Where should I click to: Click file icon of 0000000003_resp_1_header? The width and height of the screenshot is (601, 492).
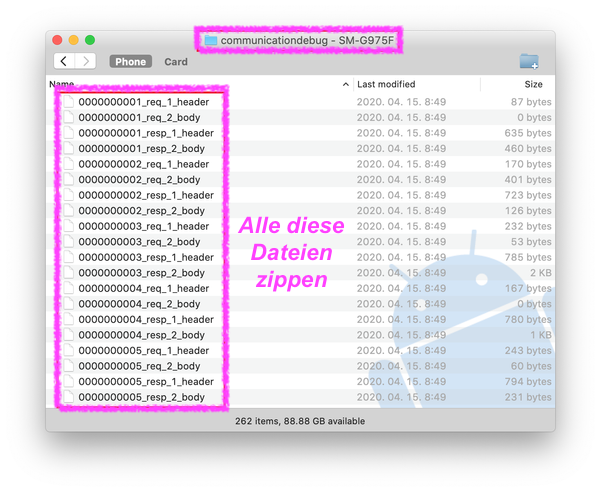(x=69, y=257)
